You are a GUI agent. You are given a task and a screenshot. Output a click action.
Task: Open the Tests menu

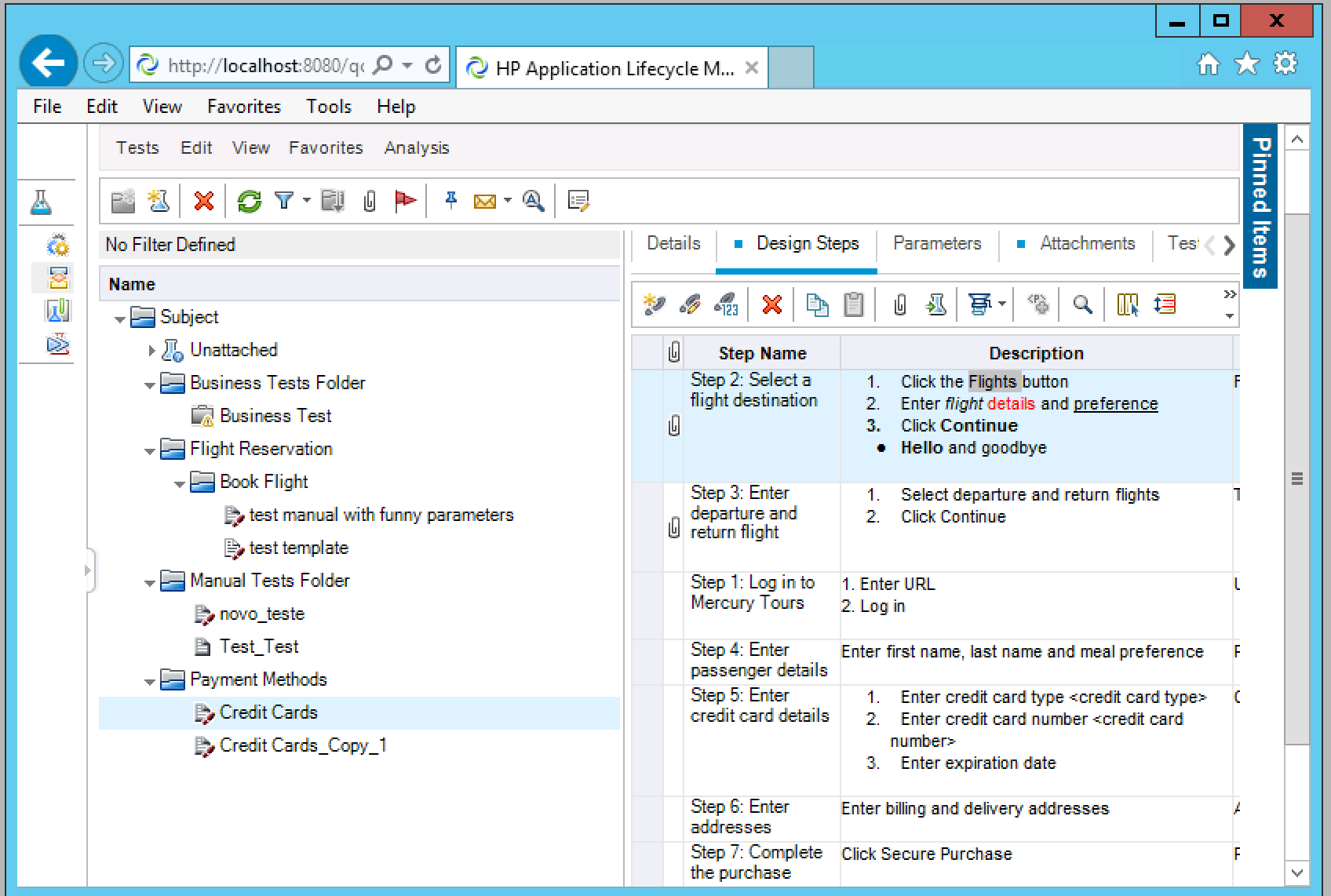(137, 148)
